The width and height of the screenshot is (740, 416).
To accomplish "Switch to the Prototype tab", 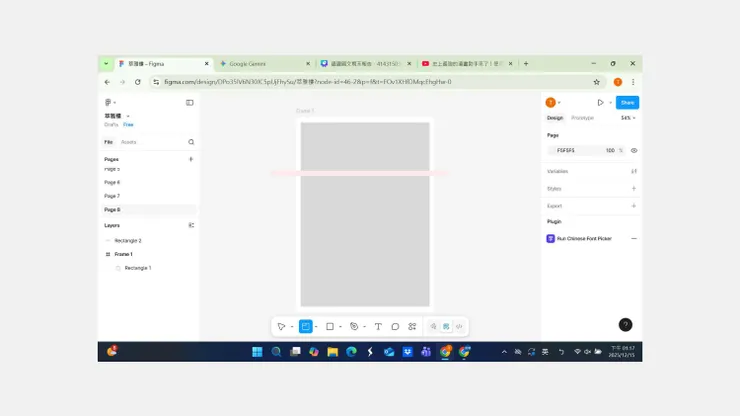I will point(582,118).
